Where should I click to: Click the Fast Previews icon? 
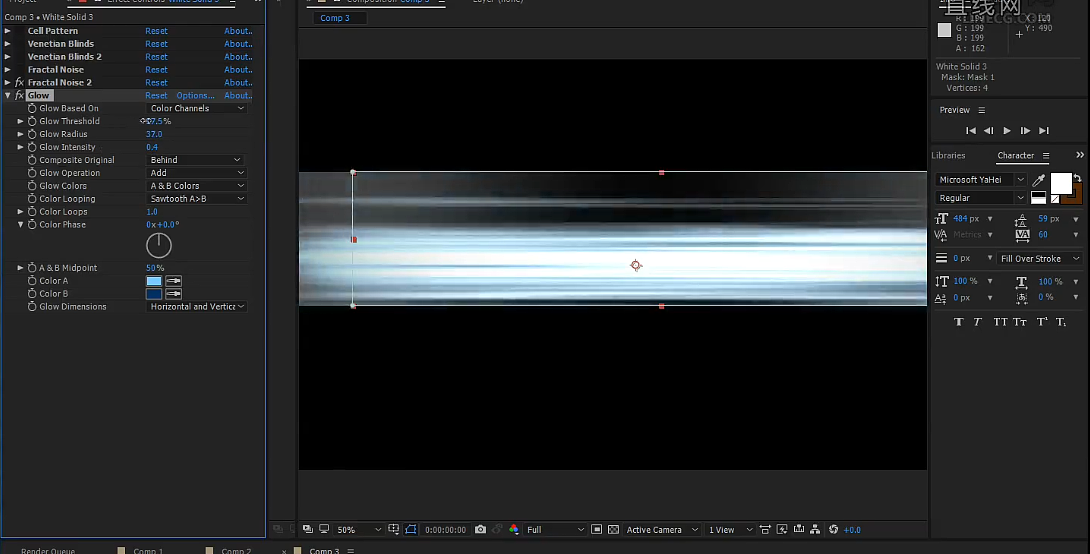click(x=782, y=530)
